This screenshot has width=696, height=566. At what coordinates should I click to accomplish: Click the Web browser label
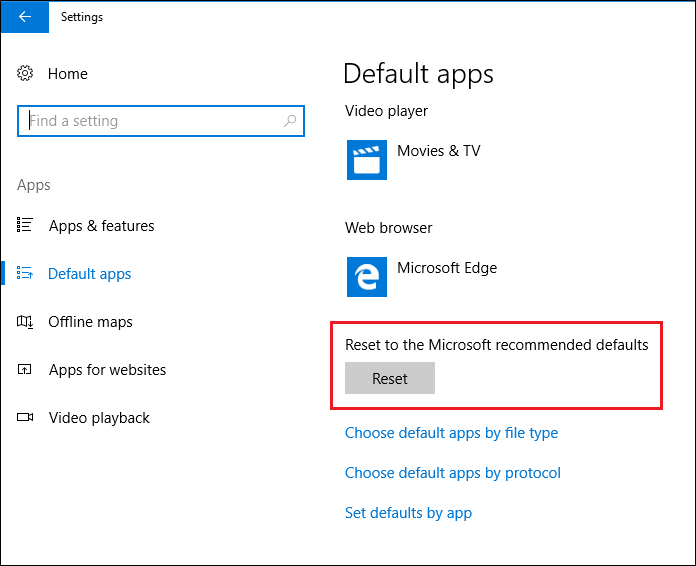click(388, 228)
